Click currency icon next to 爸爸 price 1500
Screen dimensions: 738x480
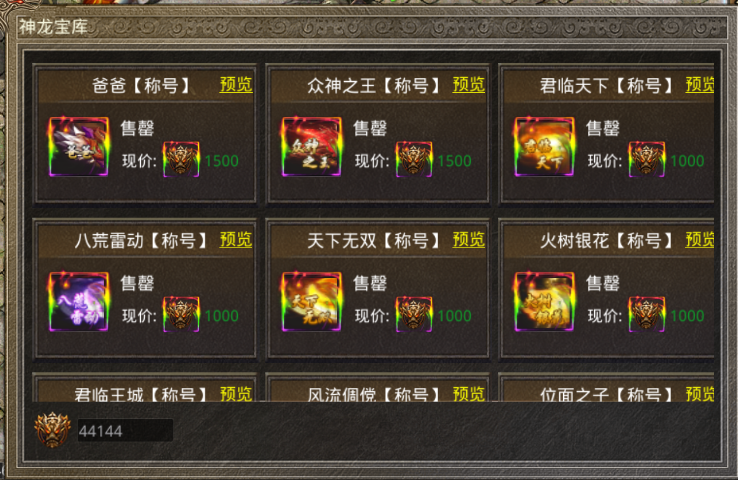point(181,160)
